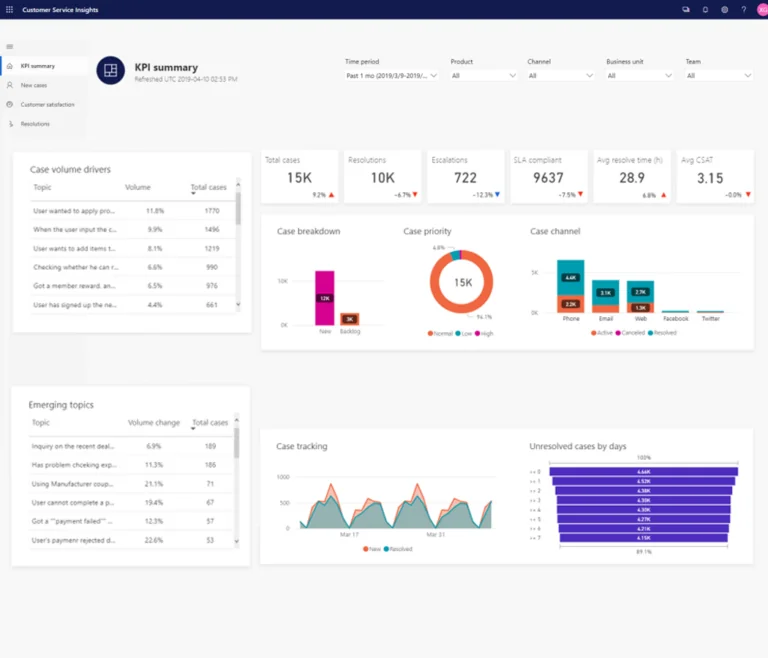The width and height of the screenshot is (768, 658).
Task: Click scroll up arrow in Emerging topics
Action: [x=237, y=420]
